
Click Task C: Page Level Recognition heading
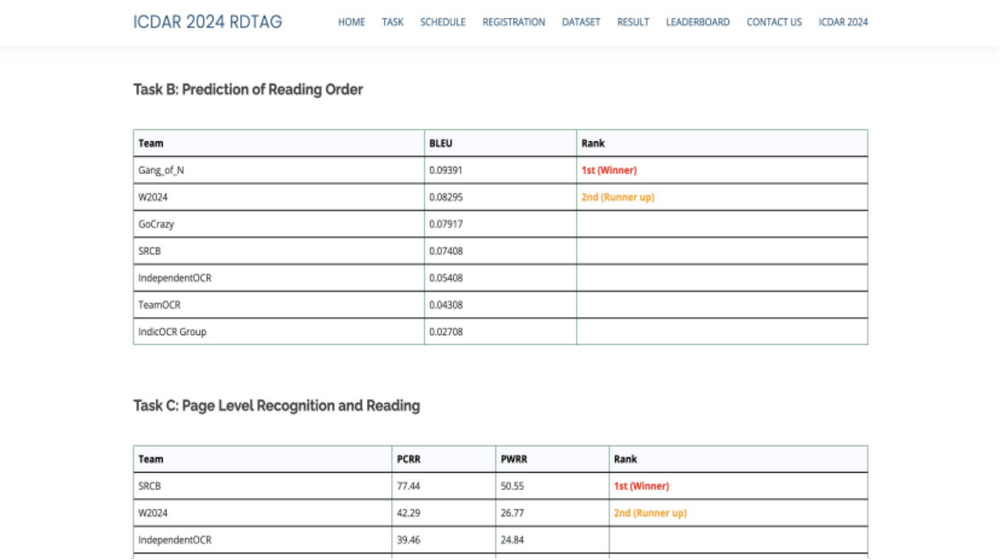(x=277, y=406)
